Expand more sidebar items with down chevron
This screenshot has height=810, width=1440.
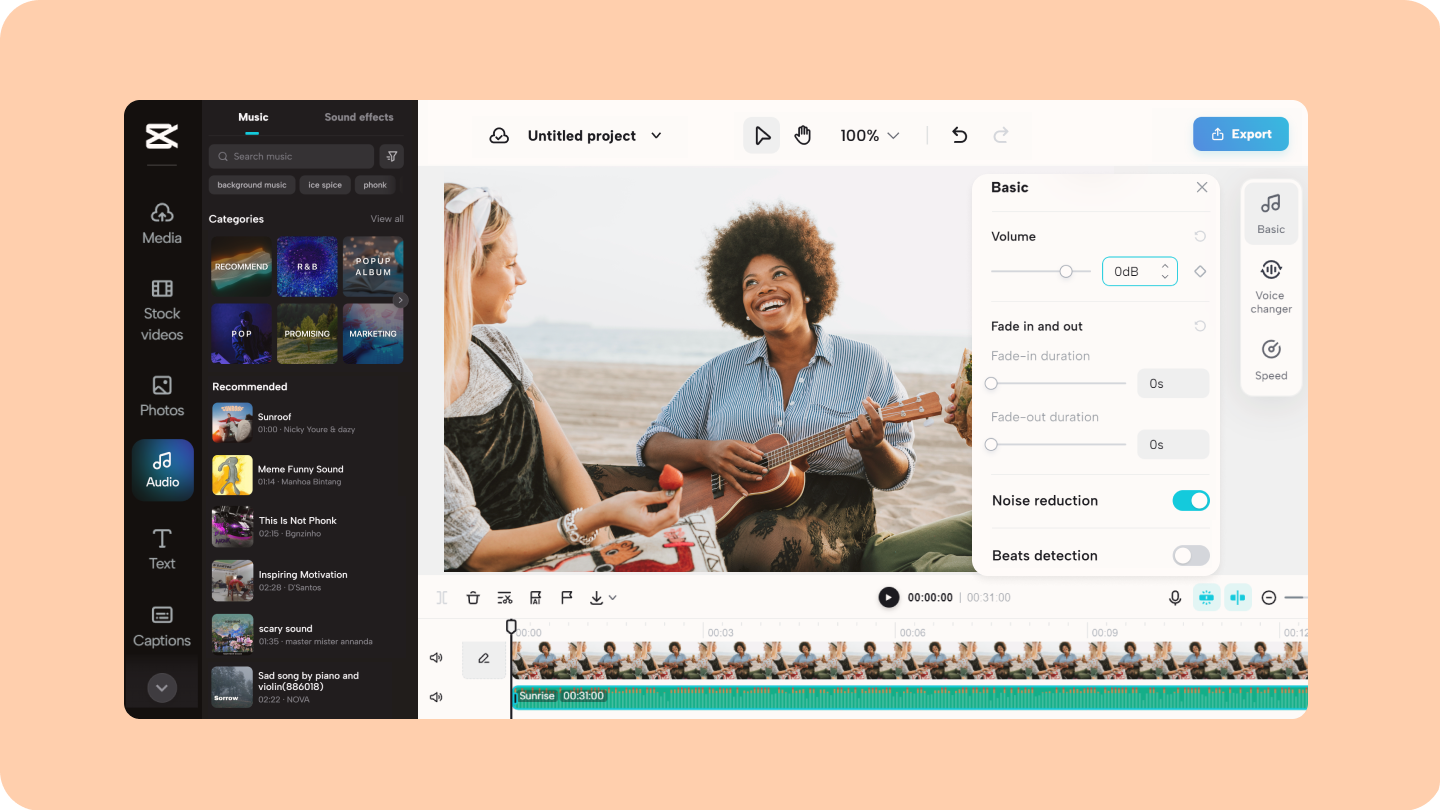pyautogui.click(x=162, y=687)
